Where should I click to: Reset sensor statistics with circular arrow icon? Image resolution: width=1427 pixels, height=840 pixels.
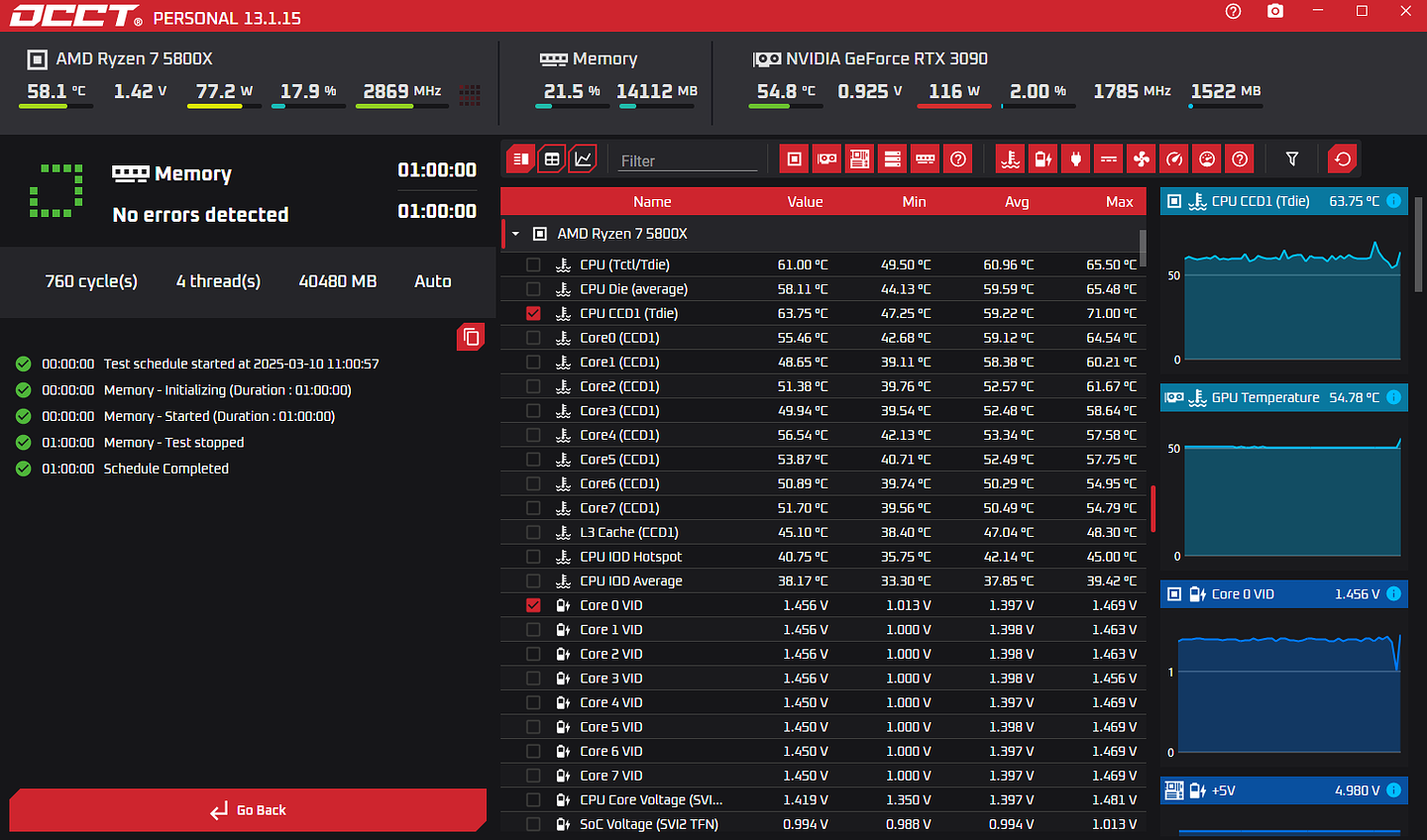point(1343,159)
